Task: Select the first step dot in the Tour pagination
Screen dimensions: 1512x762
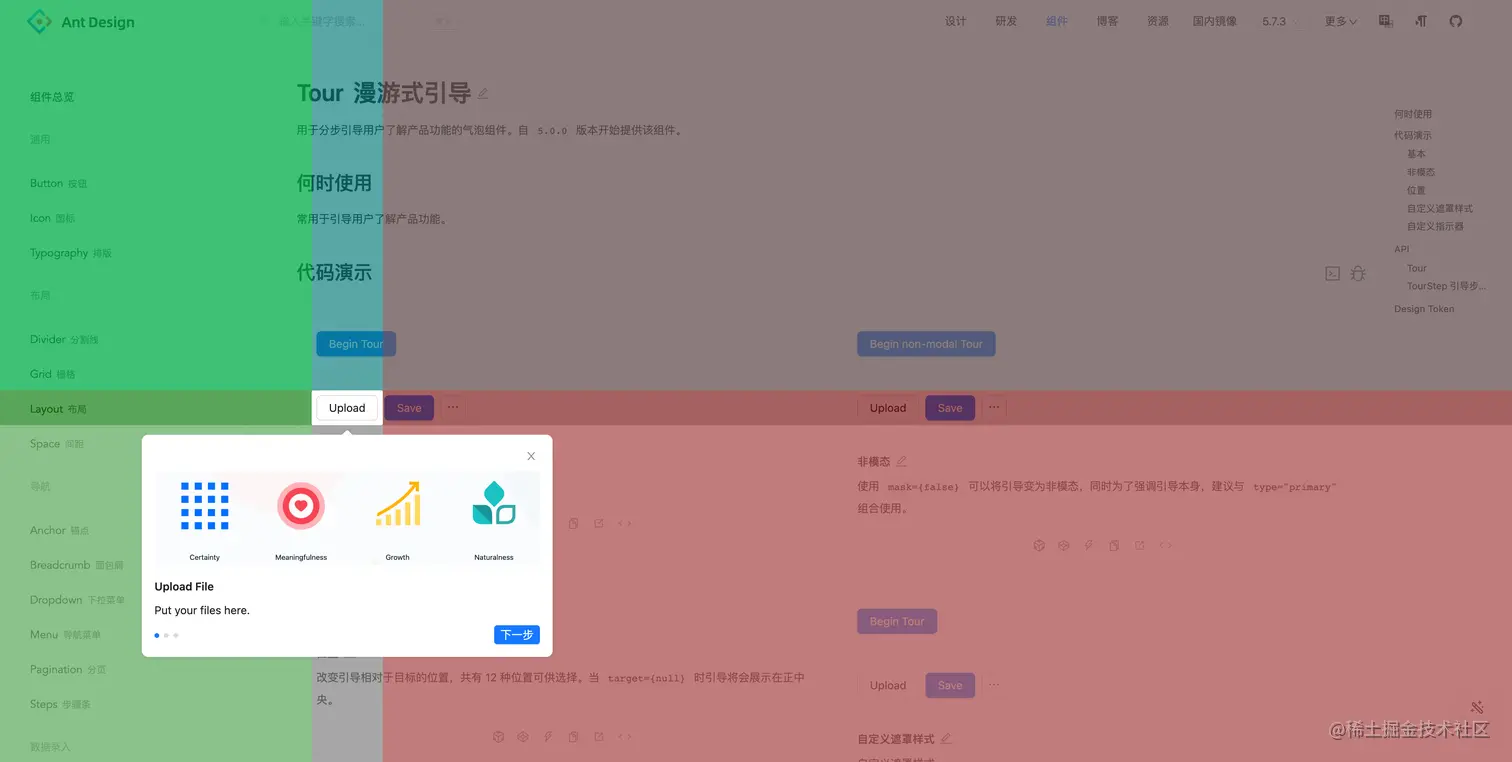Action: [156, 635]
